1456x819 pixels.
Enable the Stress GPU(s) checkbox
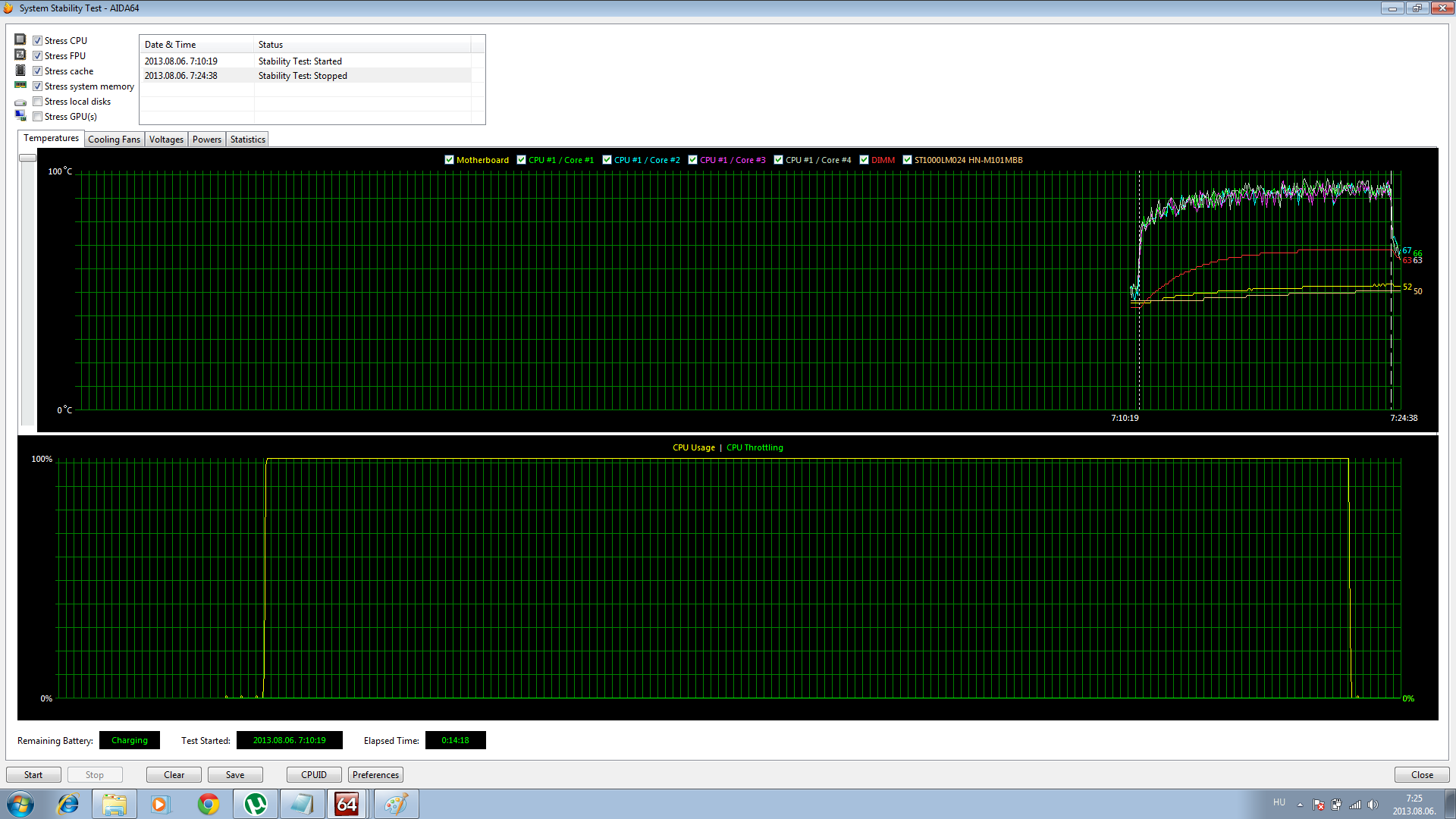click(x=37, y=117)
